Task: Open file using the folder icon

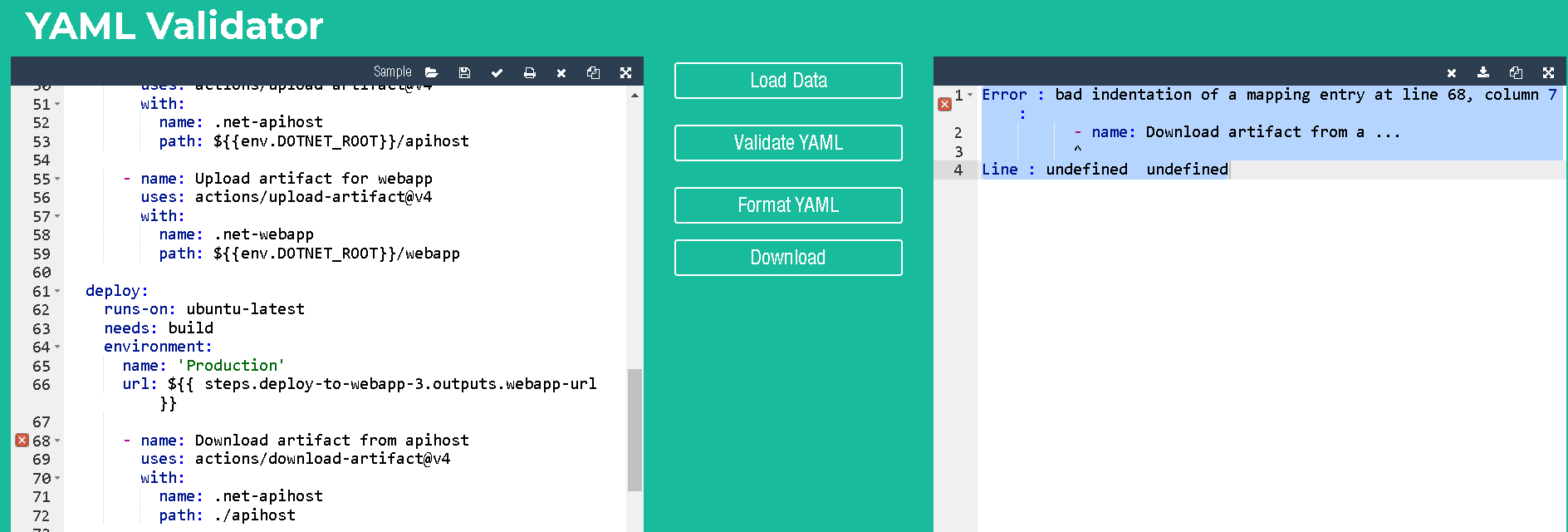Action: pyautogui.click(x=431, y=72)
